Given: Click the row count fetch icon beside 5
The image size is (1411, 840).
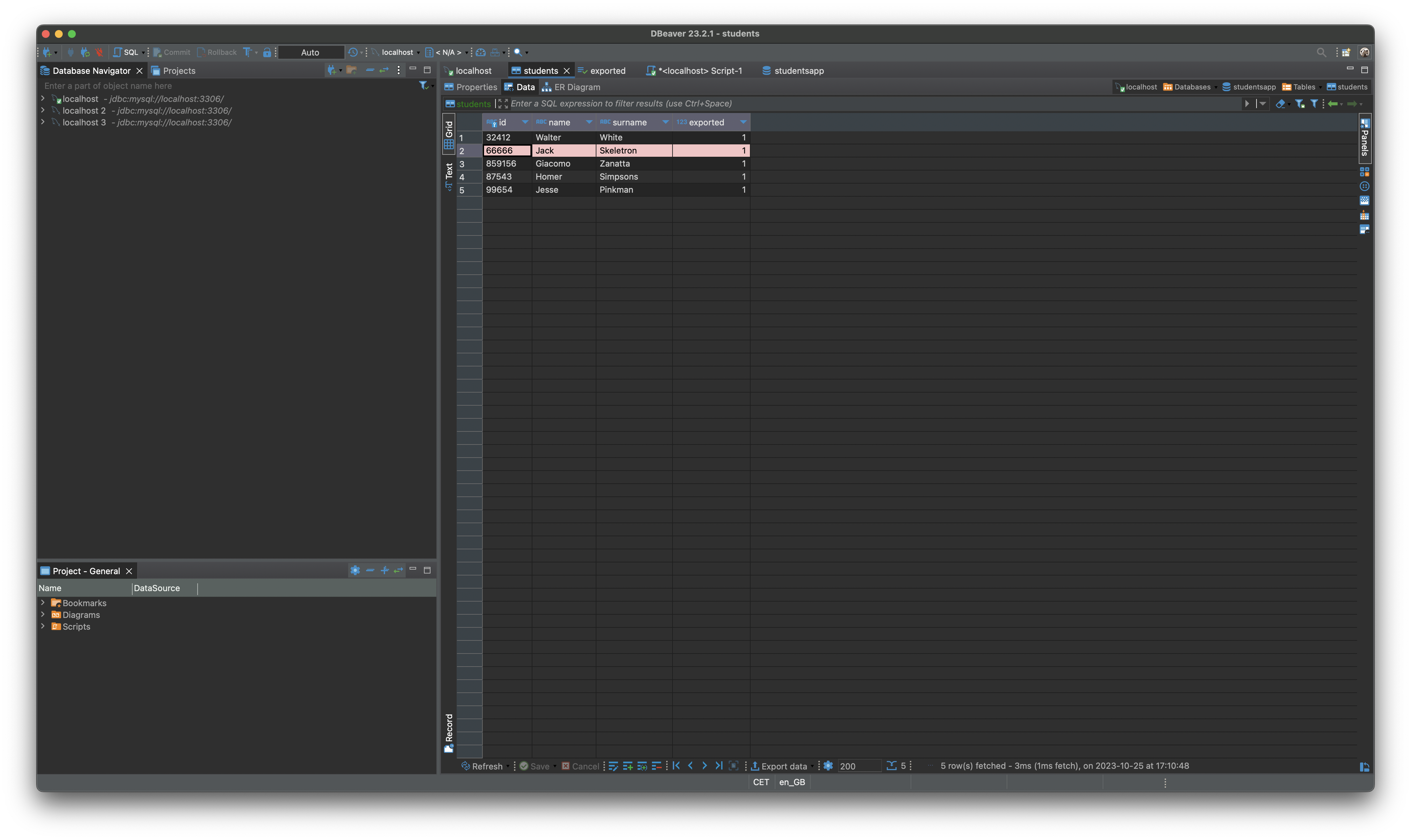Looking at the screenshot, I should pyautogui.click(x=891, y=766).
